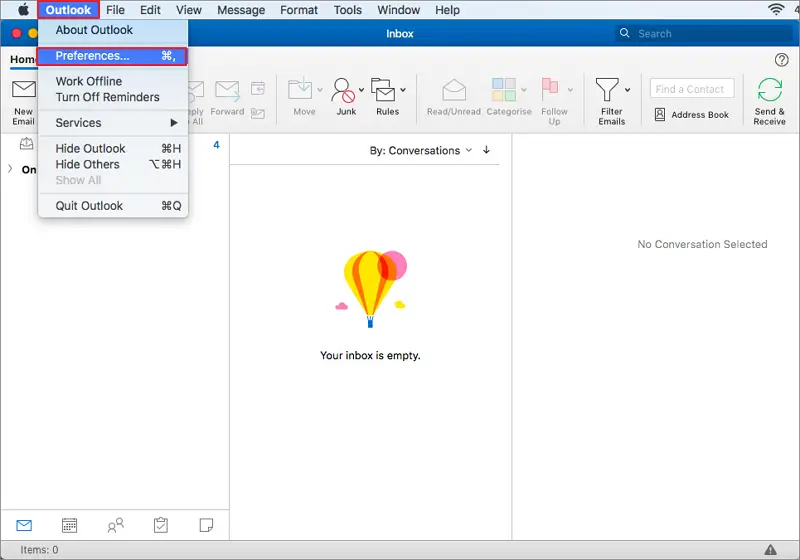Click the Forward email icon

point(227,90)
